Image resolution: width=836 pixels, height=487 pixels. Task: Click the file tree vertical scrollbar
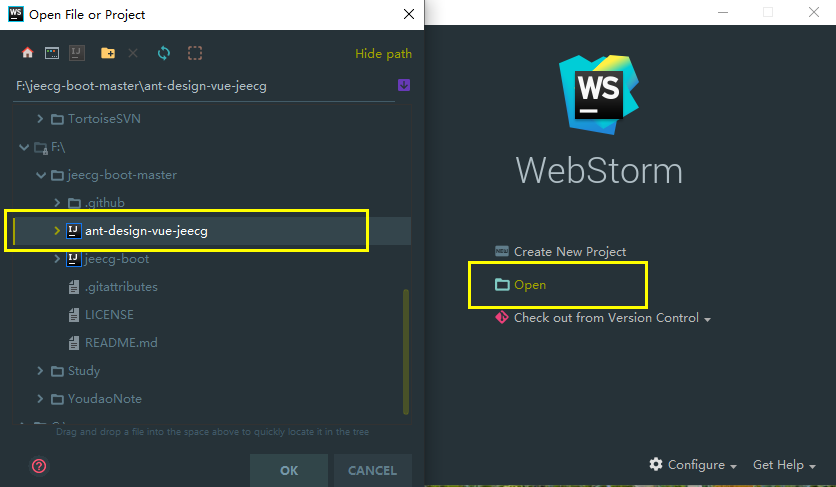click(x=406, y=352)
